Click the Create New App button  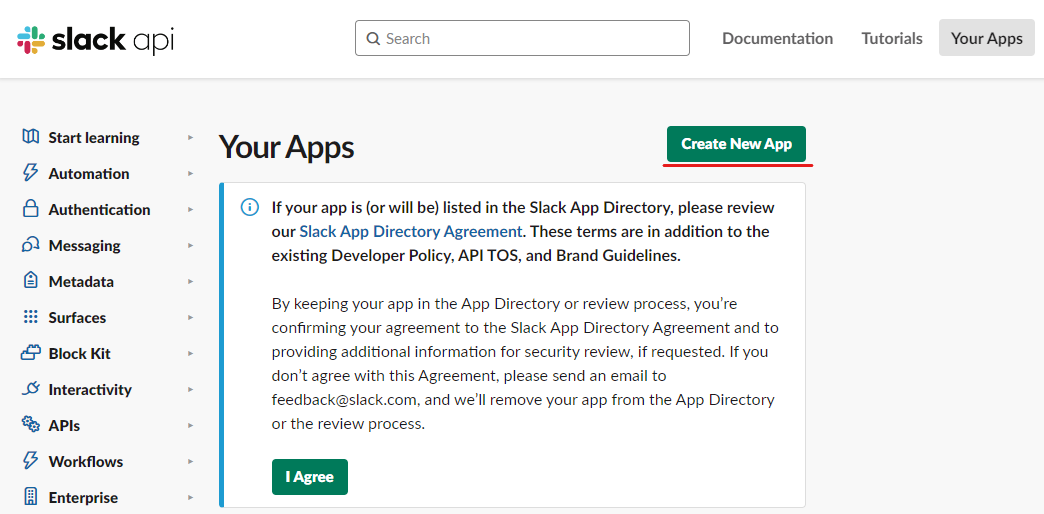tap(736, 144)
